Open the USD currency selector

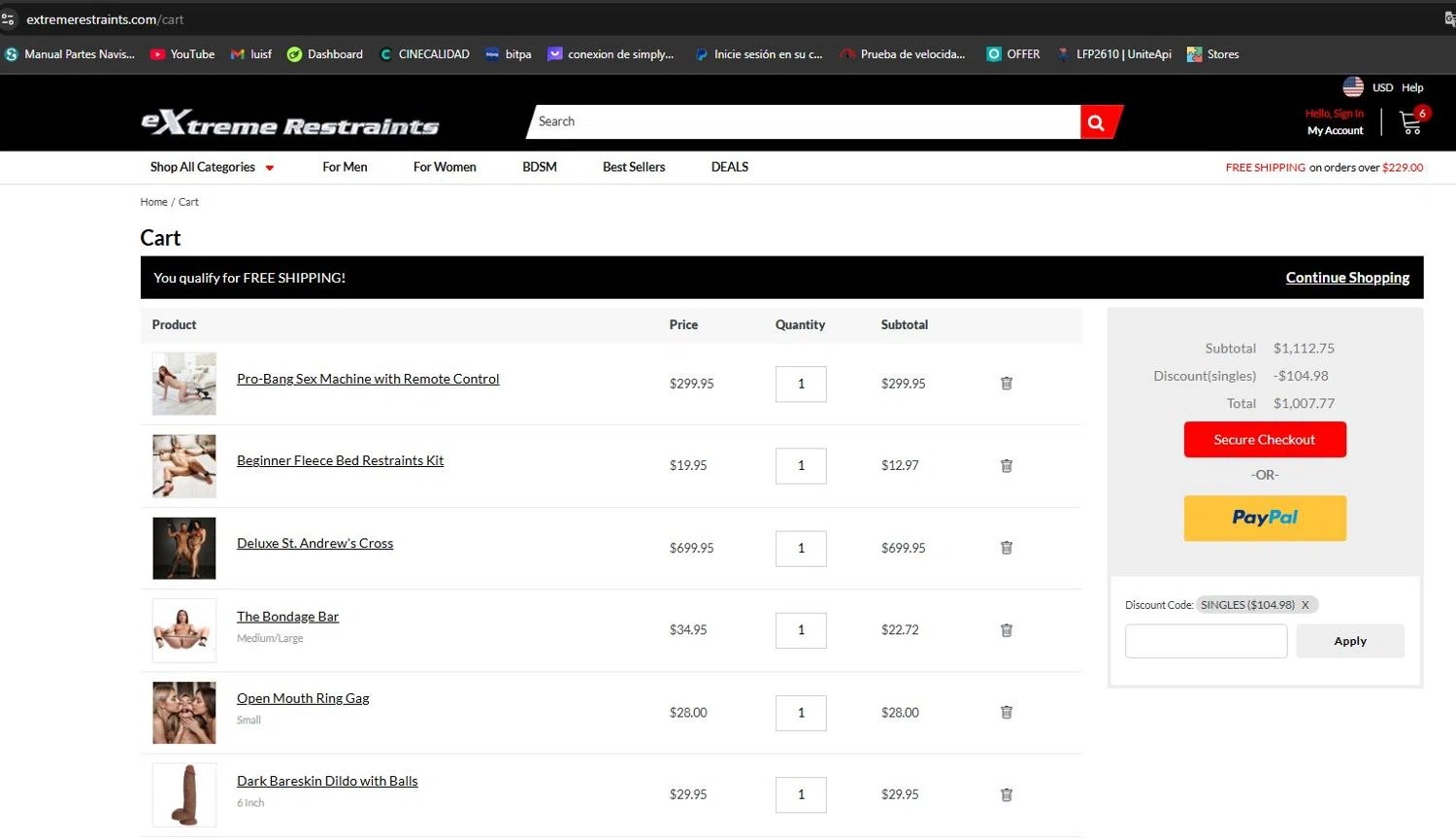tap(1382, 87)
